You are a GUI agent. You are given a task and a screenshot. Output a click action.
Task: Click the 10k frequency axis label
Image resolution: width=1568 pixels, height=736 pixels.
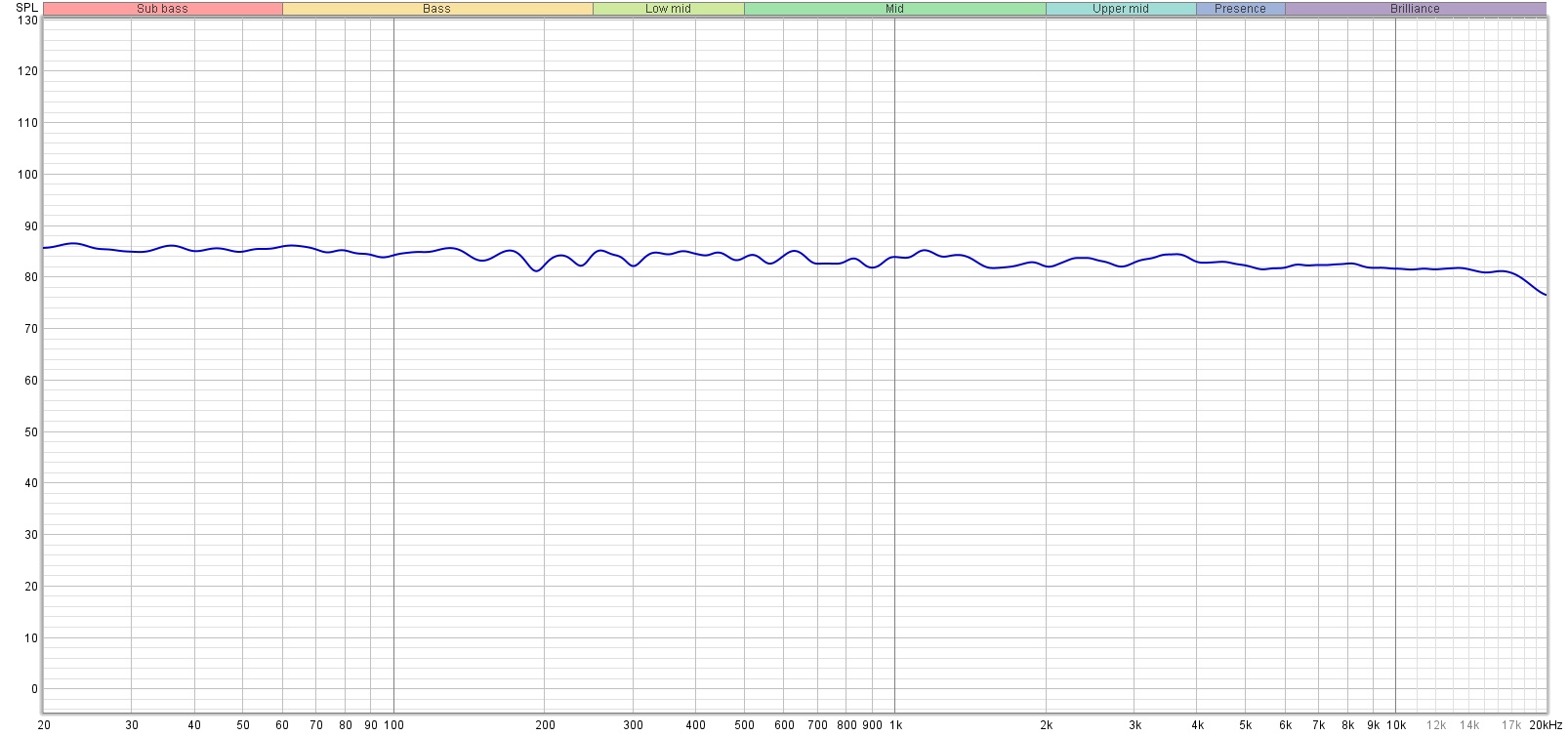pyautogui.click(x=1396, y=725)
